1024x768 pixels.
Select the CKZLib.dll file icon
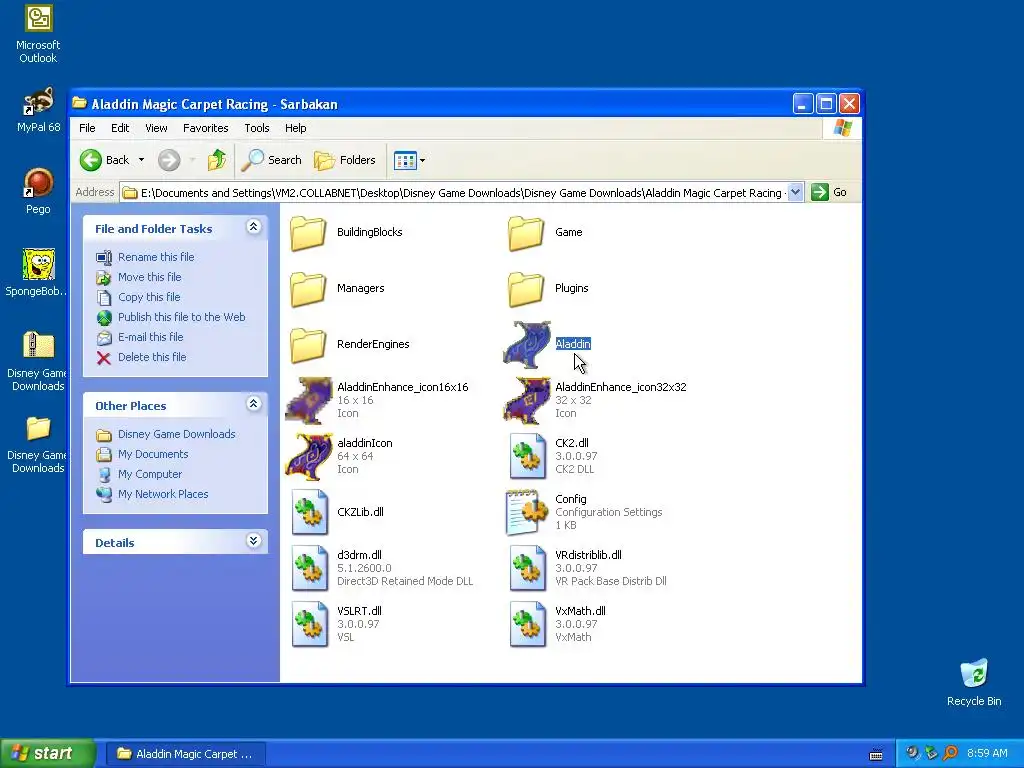coord(310,513)
